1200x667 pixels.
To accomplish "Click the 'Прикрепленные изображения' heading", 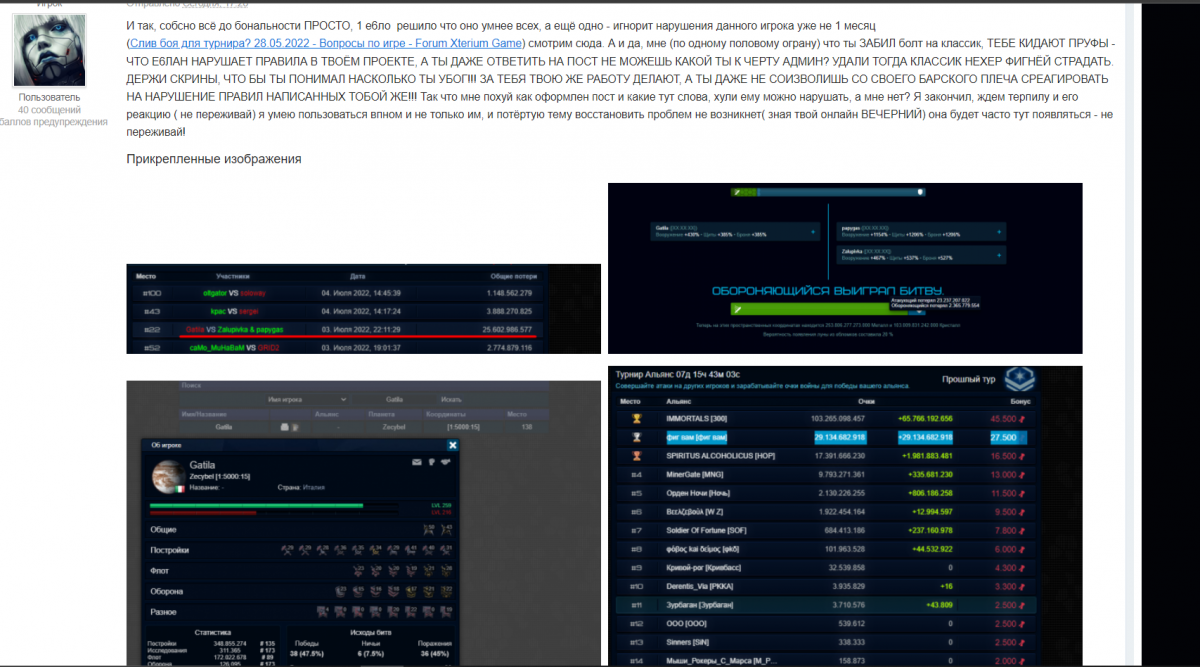I will (214, 159).
